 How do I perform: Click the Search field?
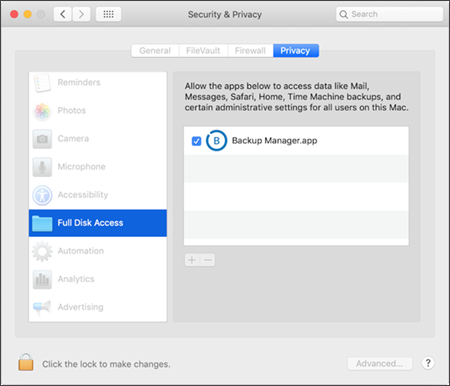[389, 14]
